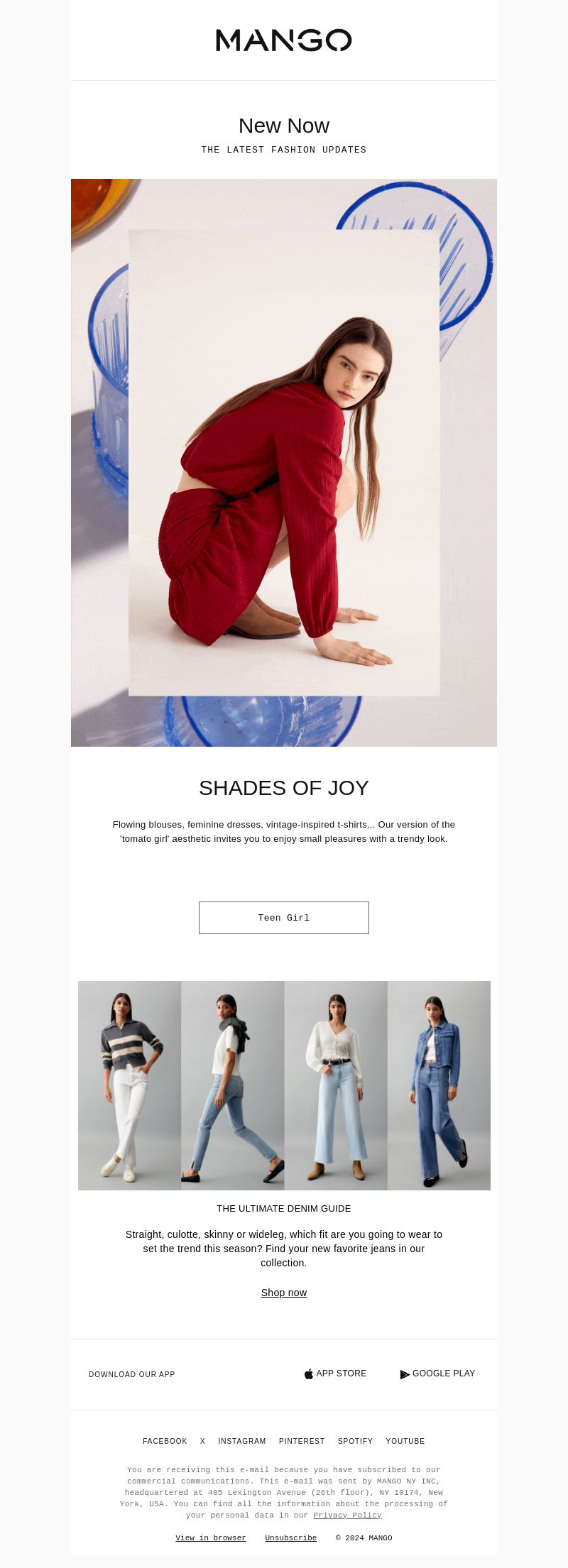Open the red dress hero image
Viewport: 568px width, 1568px height.
(284, 463)
